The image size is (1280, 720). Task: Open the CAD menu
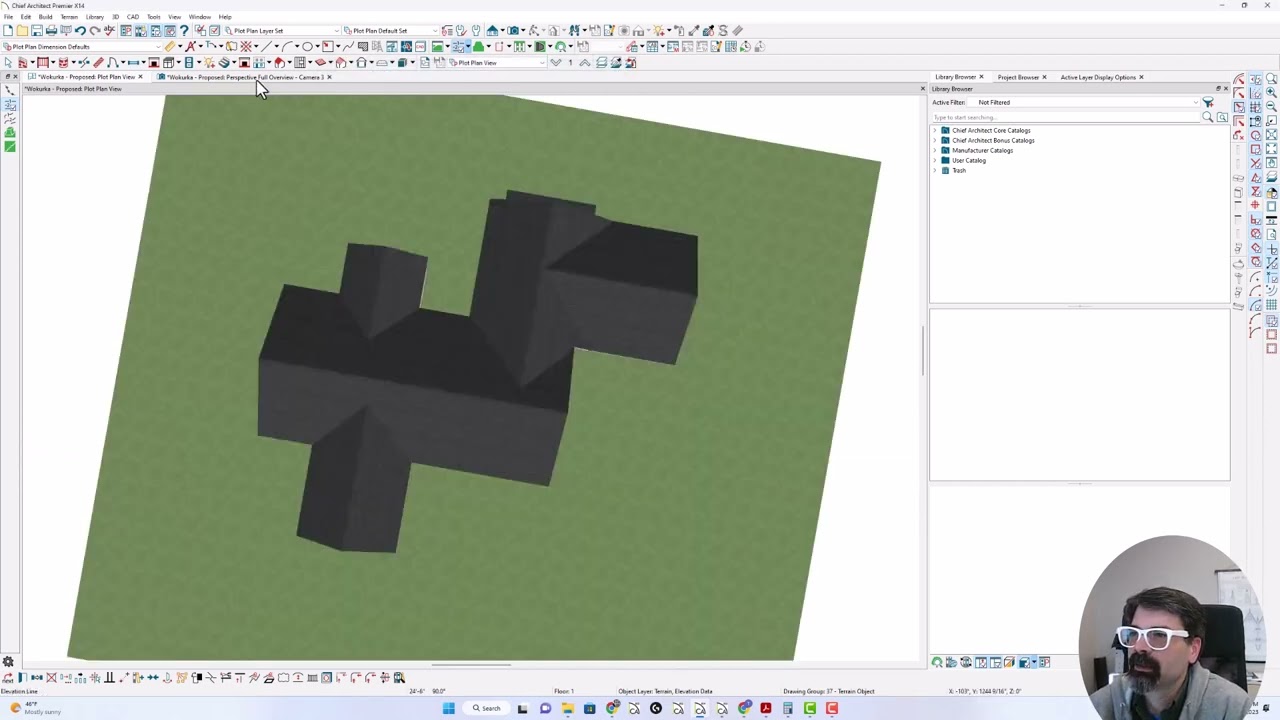[132, 17]
